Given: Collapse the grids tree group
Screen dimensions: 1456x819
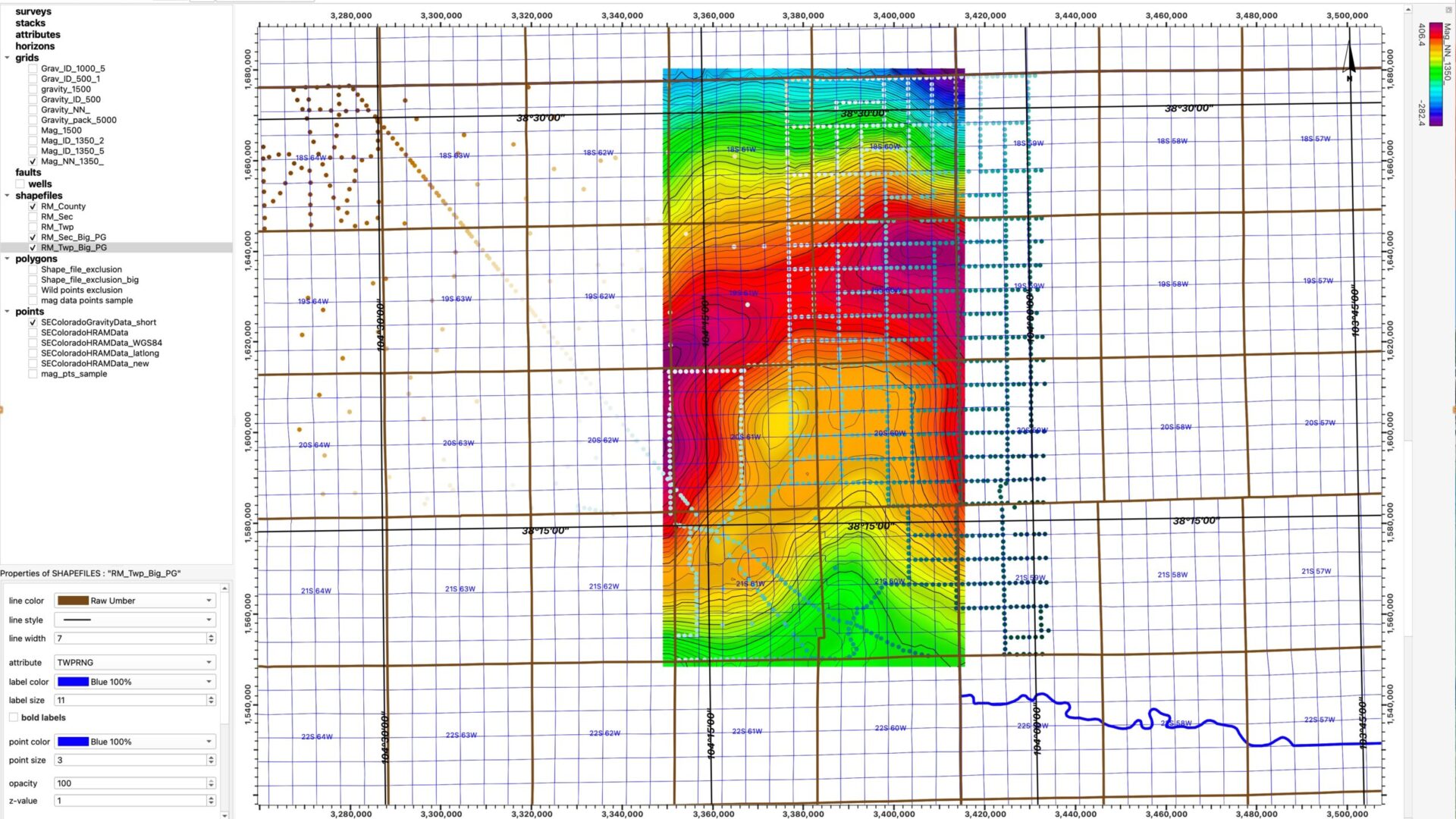Looking at the screenshot, I should (x=8, y=58).
